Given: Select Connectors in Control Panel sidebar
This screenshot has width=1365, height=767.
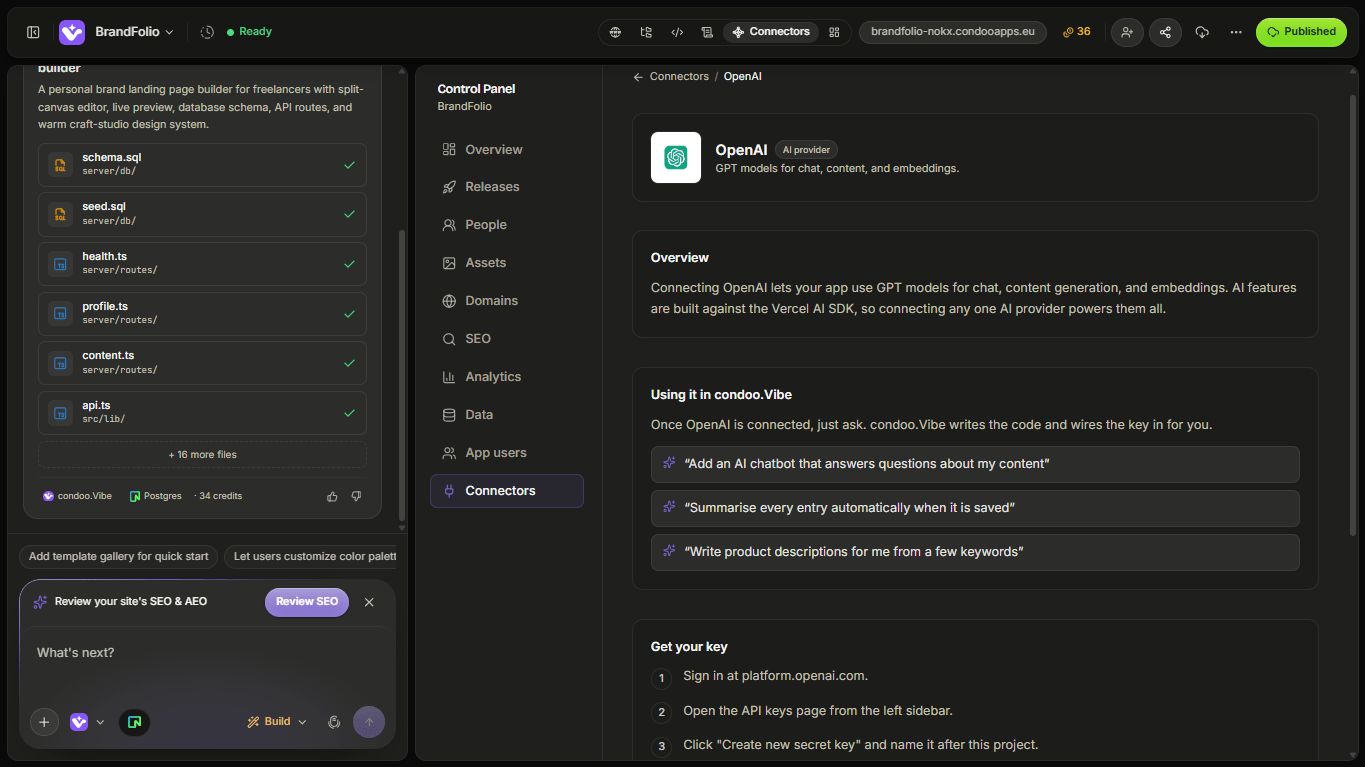Looking at the screenshot, I should tap(507, 491).
